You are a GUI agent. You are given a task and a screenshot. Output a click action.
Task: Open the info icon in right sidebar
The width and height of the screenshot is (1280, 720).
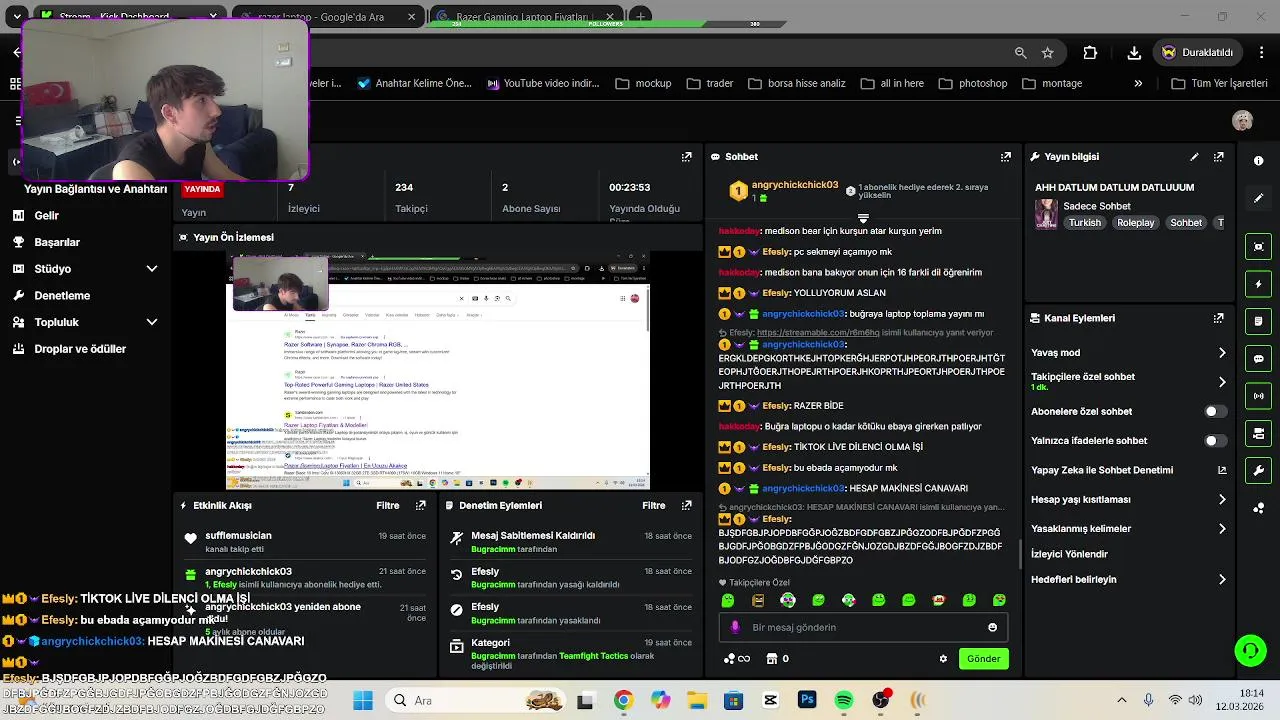1258,160
